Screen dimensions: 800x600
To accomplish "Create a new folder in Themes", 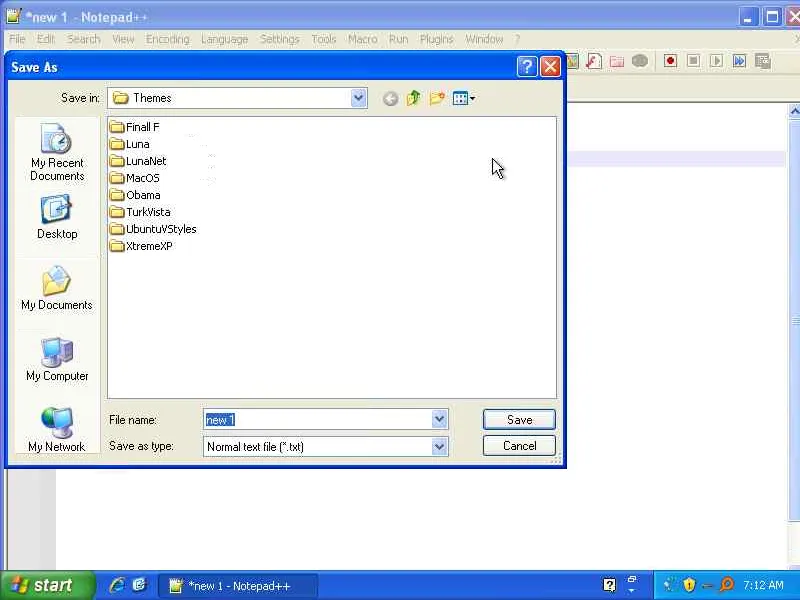I will (437, 98).
